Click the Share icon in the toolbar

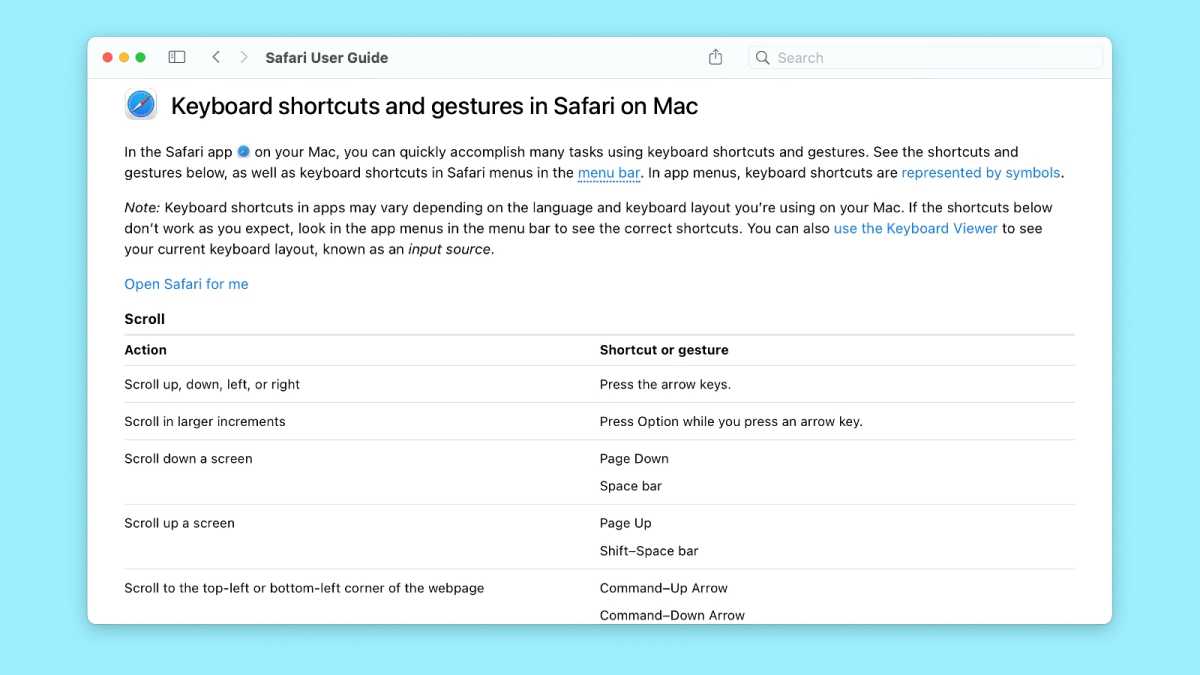[x=715, y=57]
